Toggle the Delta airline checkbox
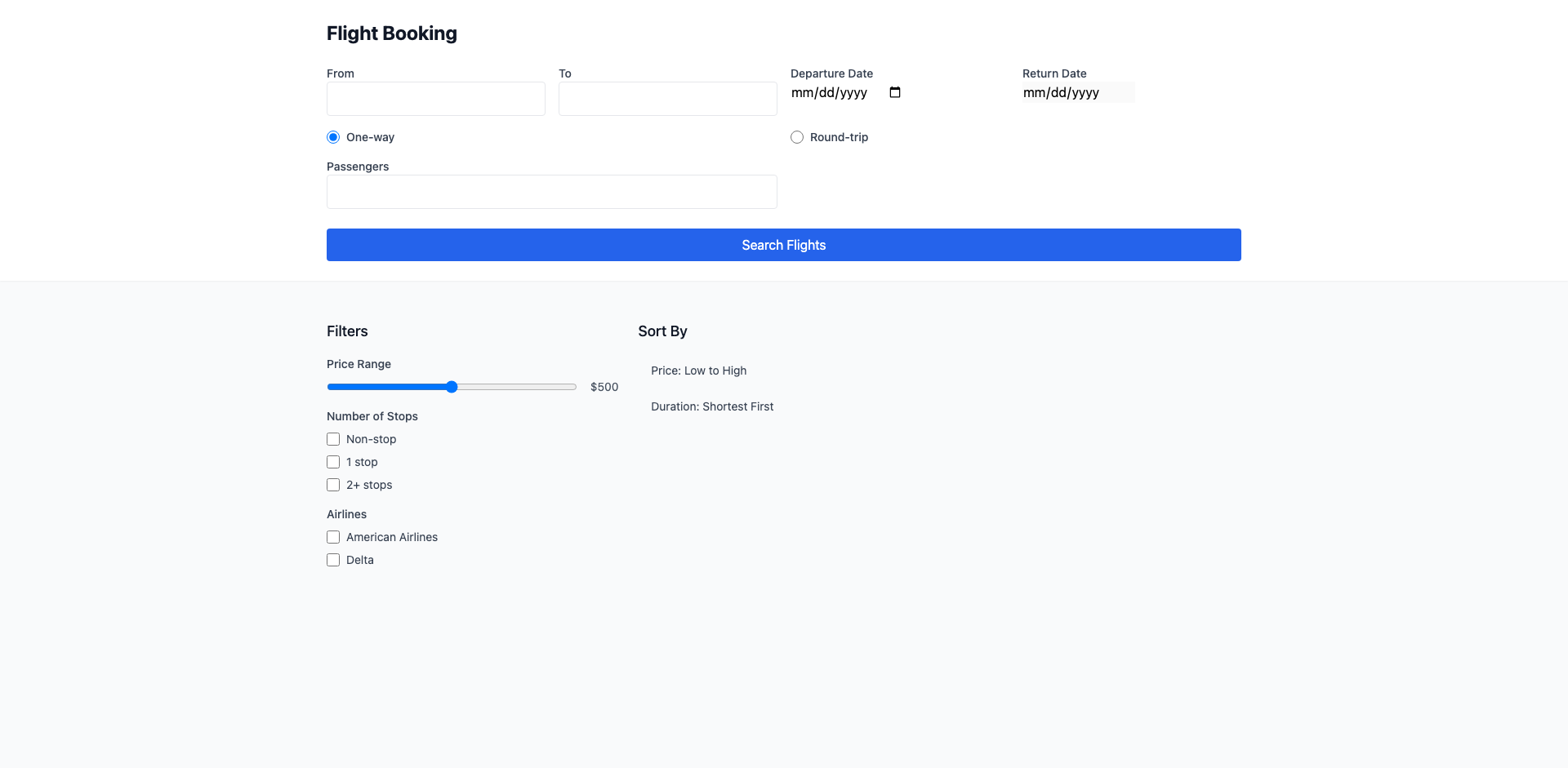The height and width of the screenshot is (768, 1568). click(x=333, y=560)
